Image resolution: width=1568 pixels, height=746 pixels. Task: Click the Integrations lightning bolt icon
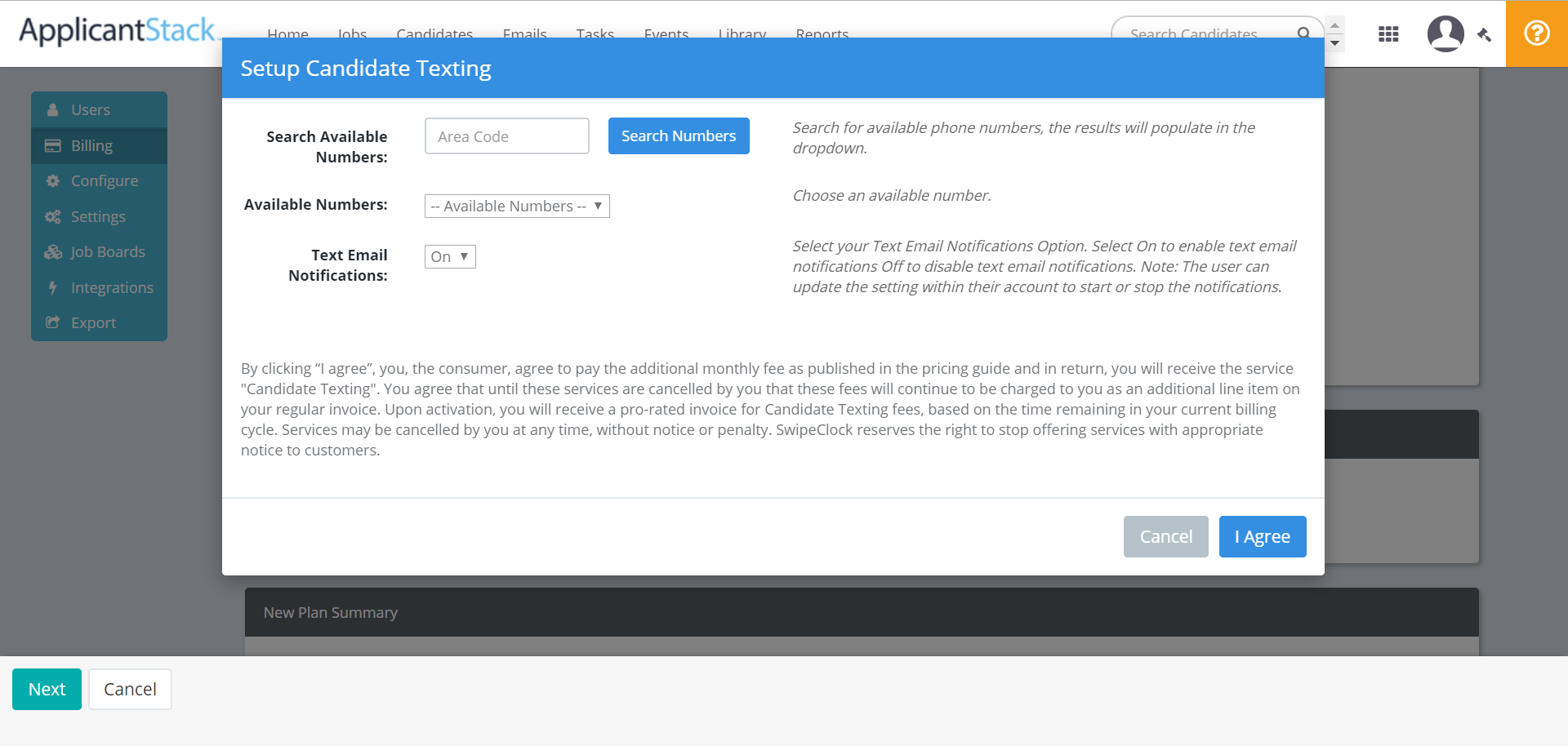pyautogui.click(x=53, y=288)
